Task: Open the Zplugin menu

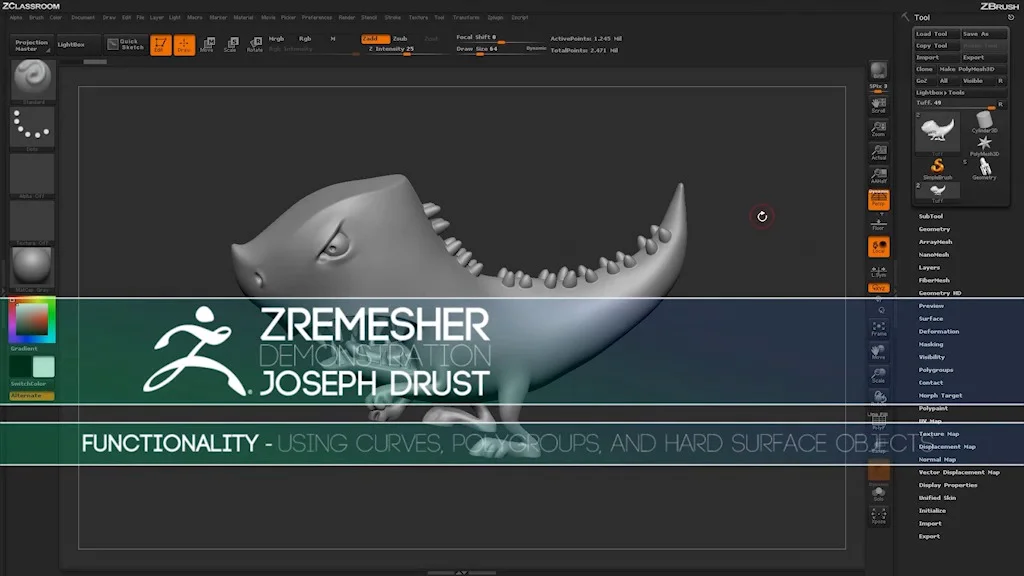Action: click(x=495, y=18)
